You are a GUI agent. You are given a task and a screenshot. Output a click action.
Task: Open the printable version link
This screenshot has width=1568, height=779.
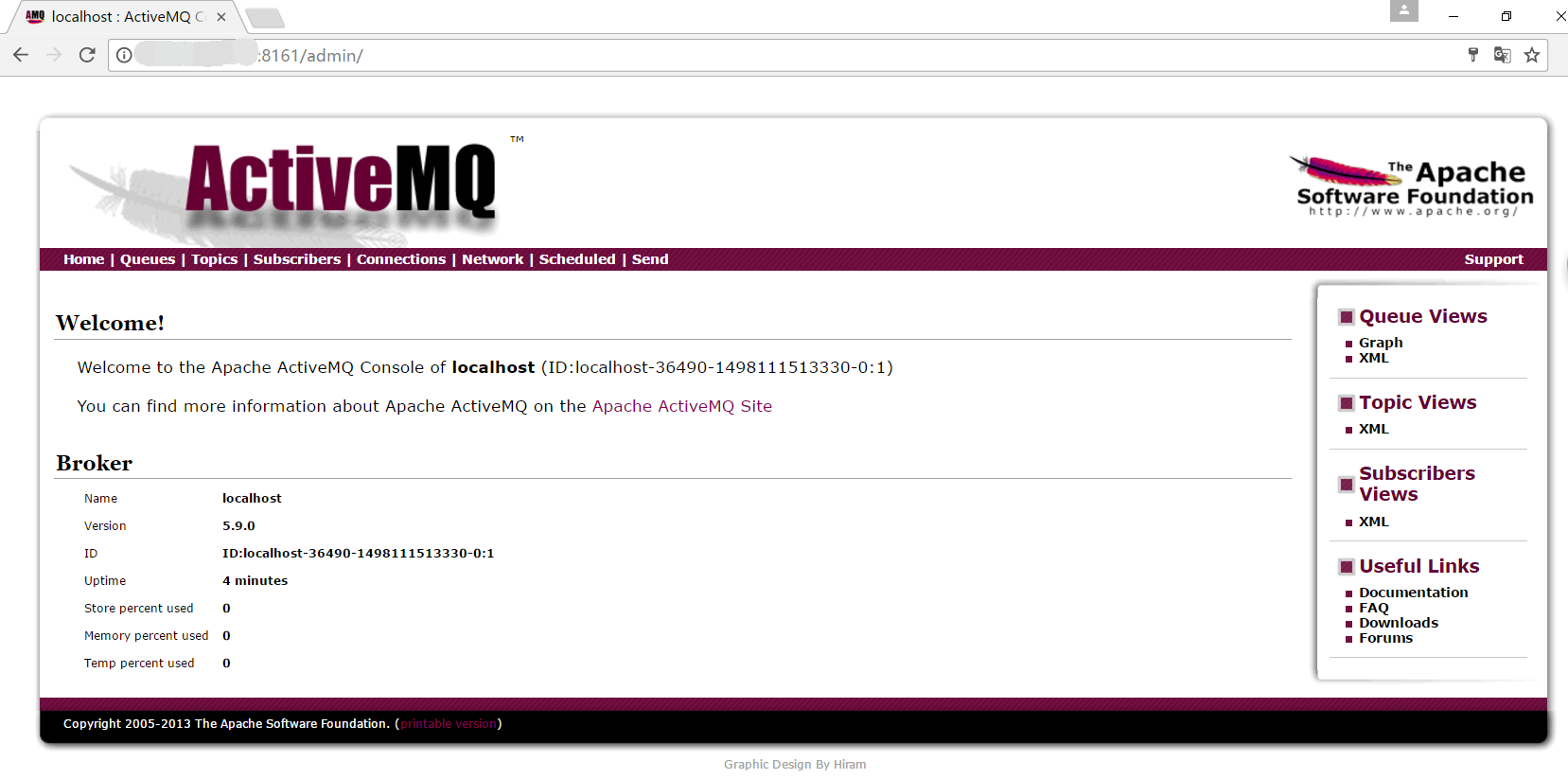pos(449,724)
